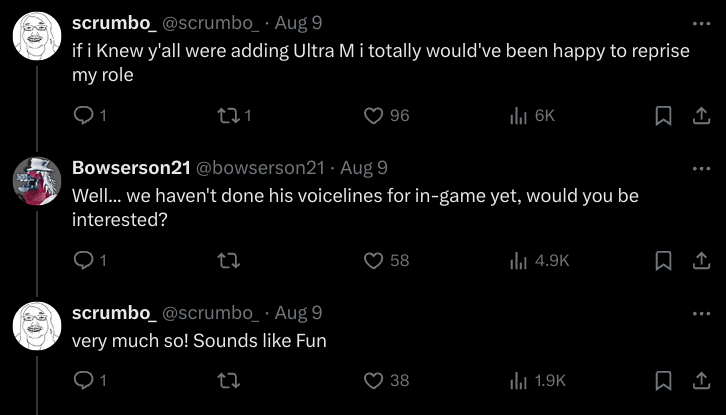Screen dimensions: 726x415
Task: Repost scrumbo_'s first tweet with 1 repost
Action: coord(229,116)
